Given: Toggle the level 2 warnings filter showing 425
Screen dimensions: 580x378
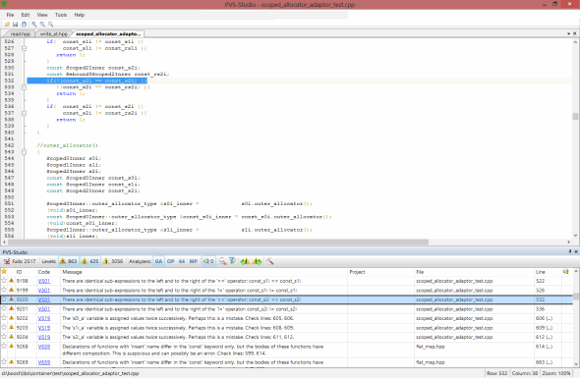Looking at the screenshot, I should [x=90, y=261].
